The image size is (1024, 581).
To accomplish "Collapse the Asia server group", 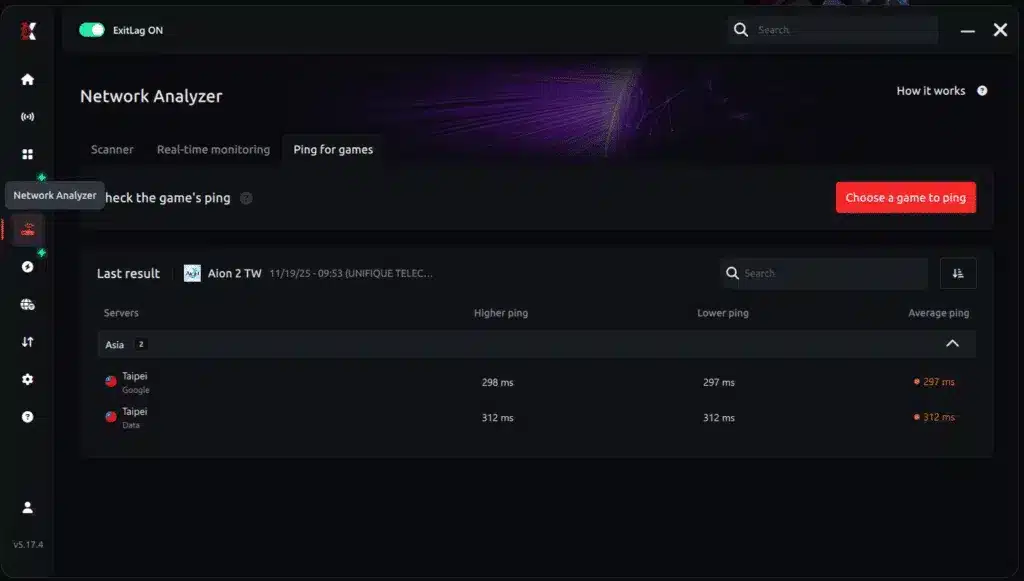I will [x=952, y=343].
